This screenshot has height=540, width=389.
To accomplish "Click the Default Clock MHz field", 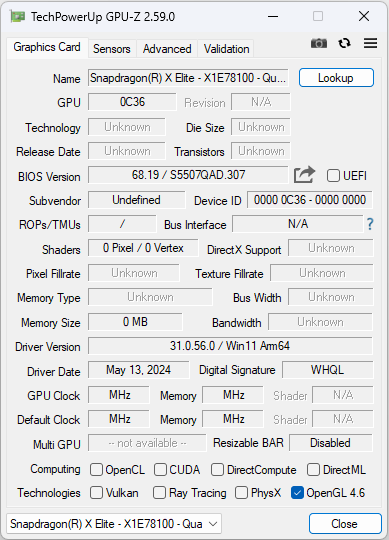I will click(119, 419).
